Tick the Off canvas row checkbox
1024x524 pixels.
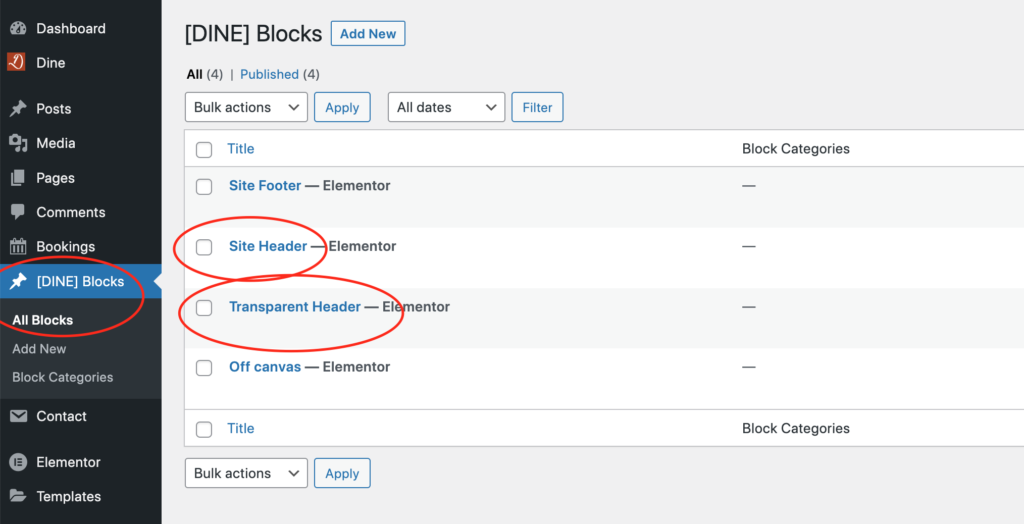point(204,368)
